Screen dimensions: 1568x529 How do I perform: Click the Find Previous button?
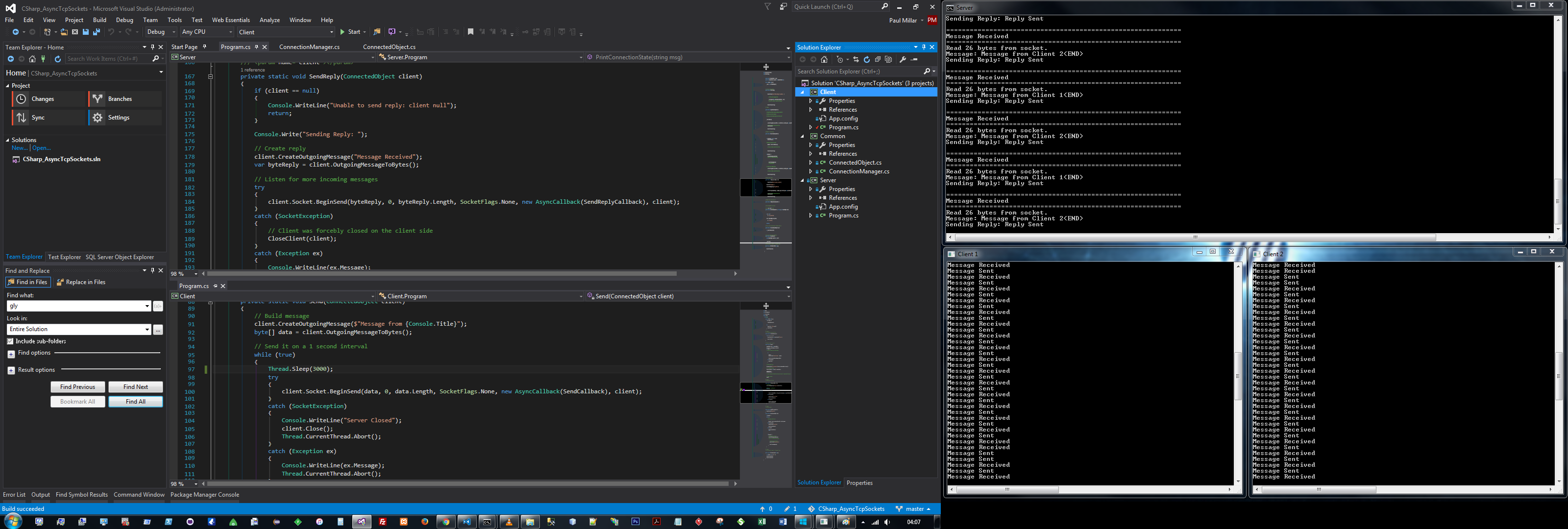78,387
